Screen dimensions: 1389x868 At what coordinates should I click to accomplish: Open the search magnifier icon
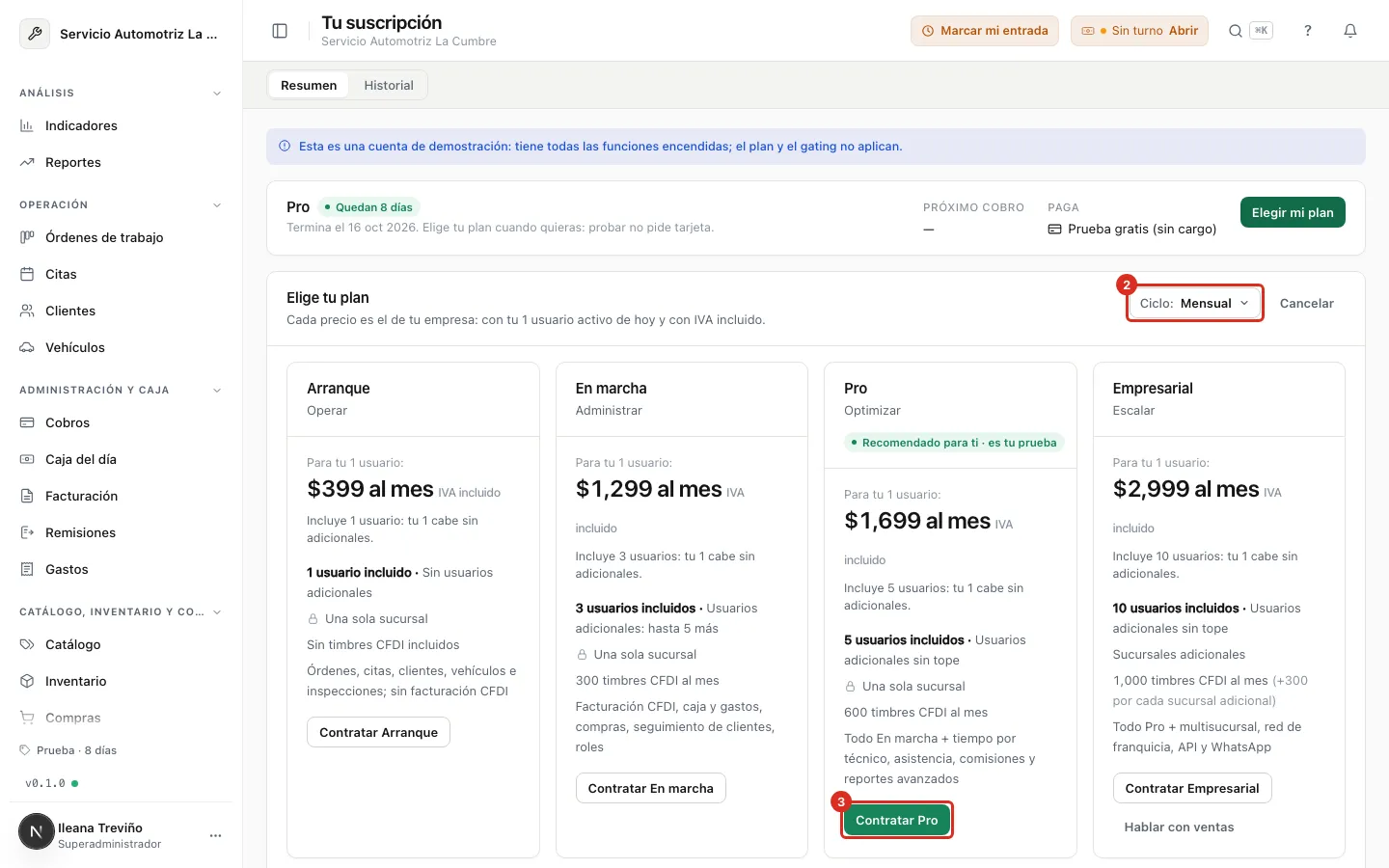[1235, 31]
